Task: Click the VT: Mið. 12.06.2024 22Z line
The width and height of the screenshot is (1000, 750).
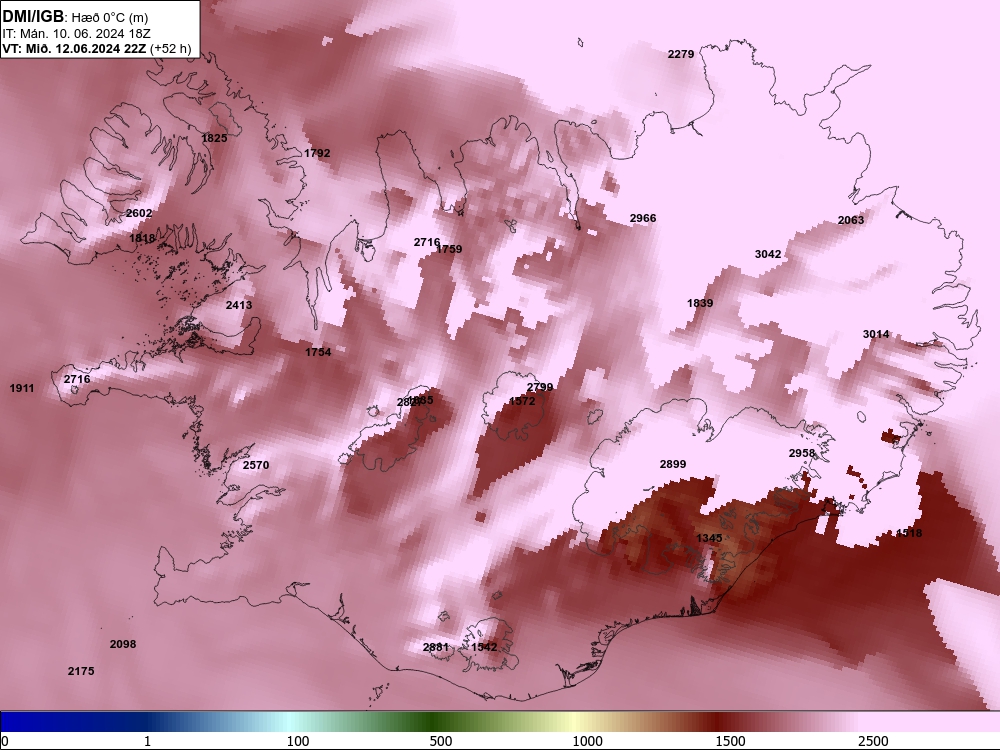Action: pos(96,48)
